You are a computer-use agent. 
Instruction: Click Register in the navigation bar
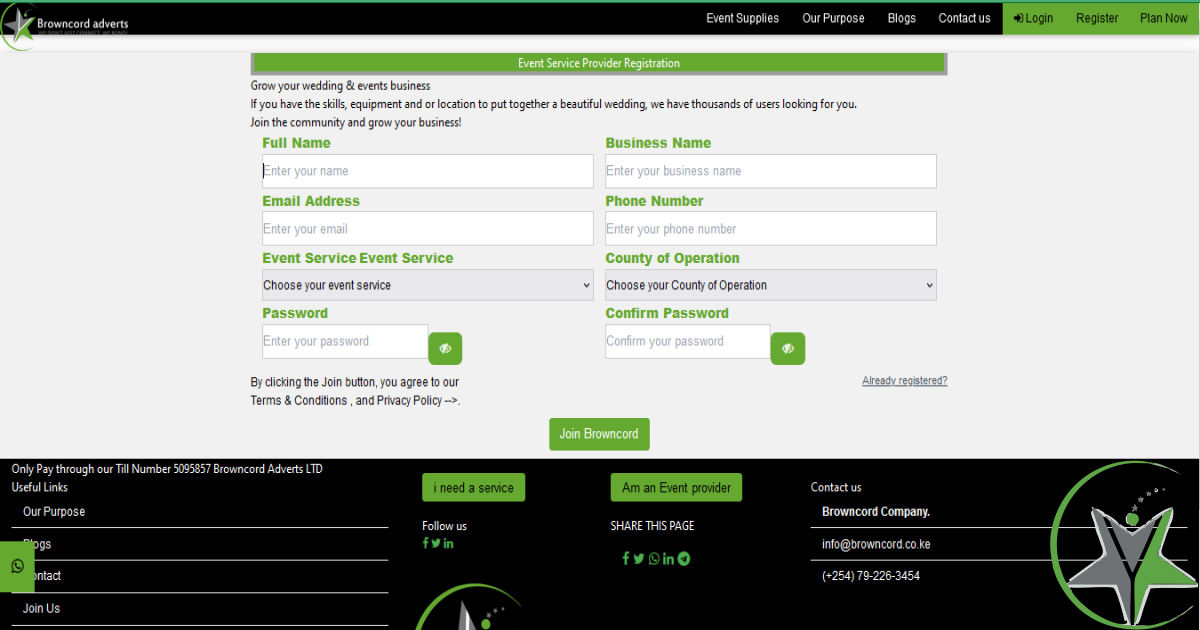1097,18
